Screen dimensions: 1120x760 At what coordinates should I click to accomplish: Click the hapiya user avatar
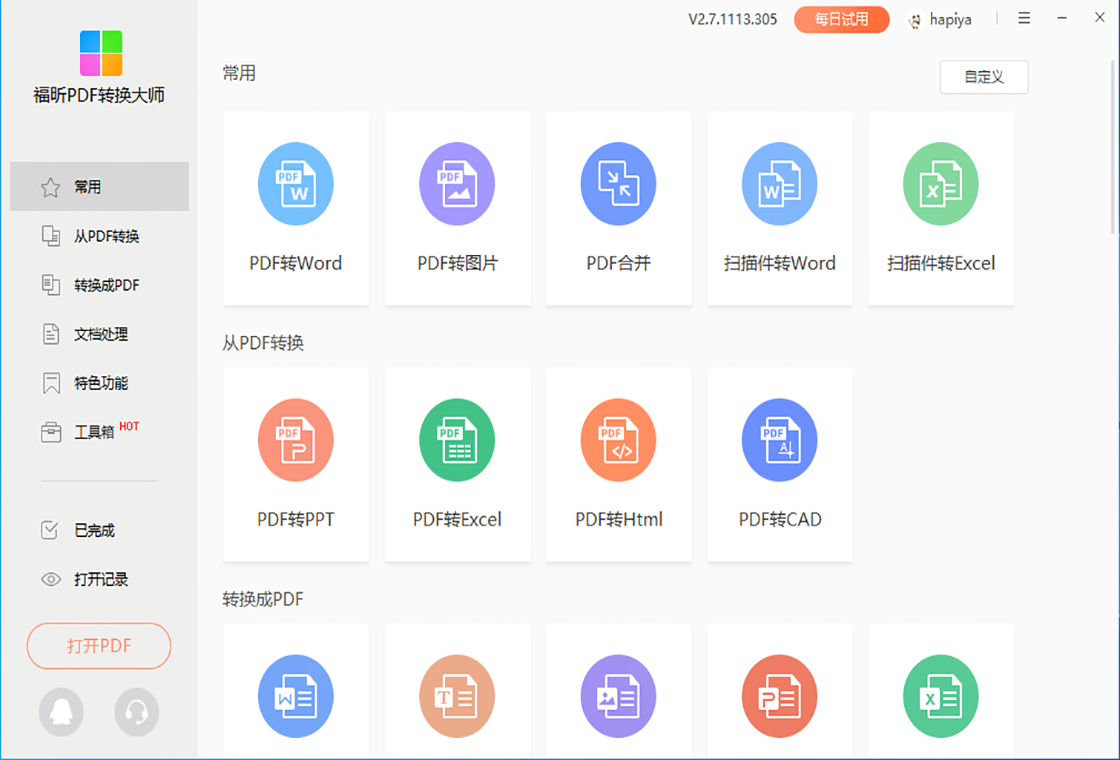point(915,21)
